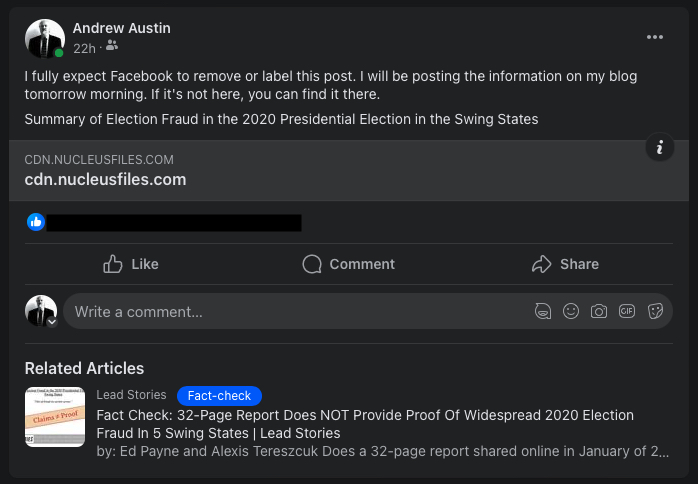Open the GIF picker for the comment
The image size is (698, 484).
point(627,311)
